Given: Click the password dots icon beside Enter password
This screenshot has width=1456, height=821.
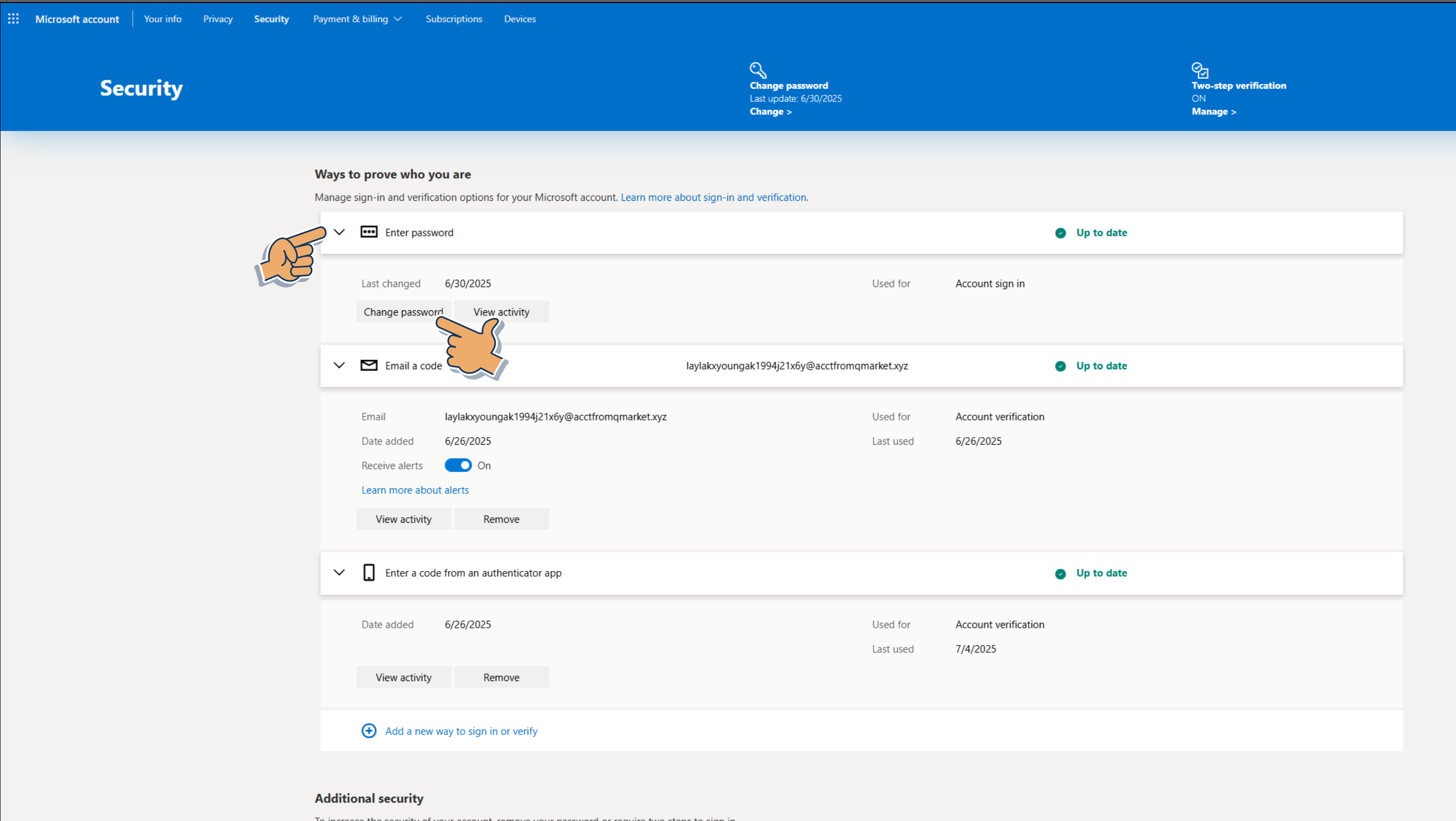Looking at the screenshot, I should 369,232.
